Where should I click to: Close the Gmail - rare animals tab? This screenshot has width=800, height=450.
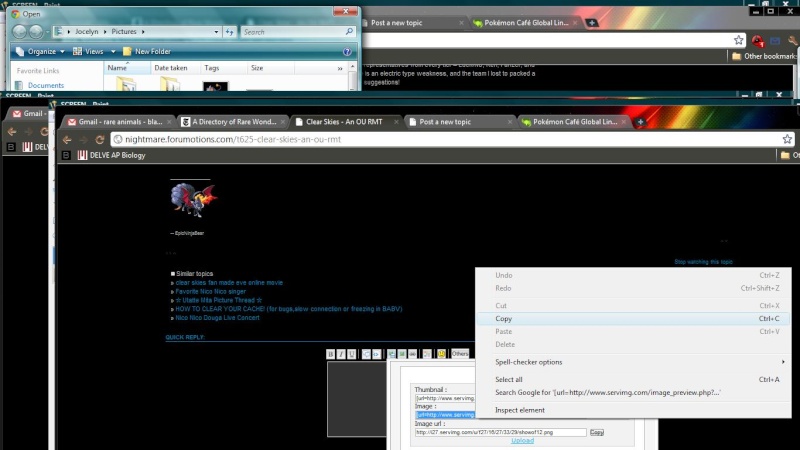169,122
